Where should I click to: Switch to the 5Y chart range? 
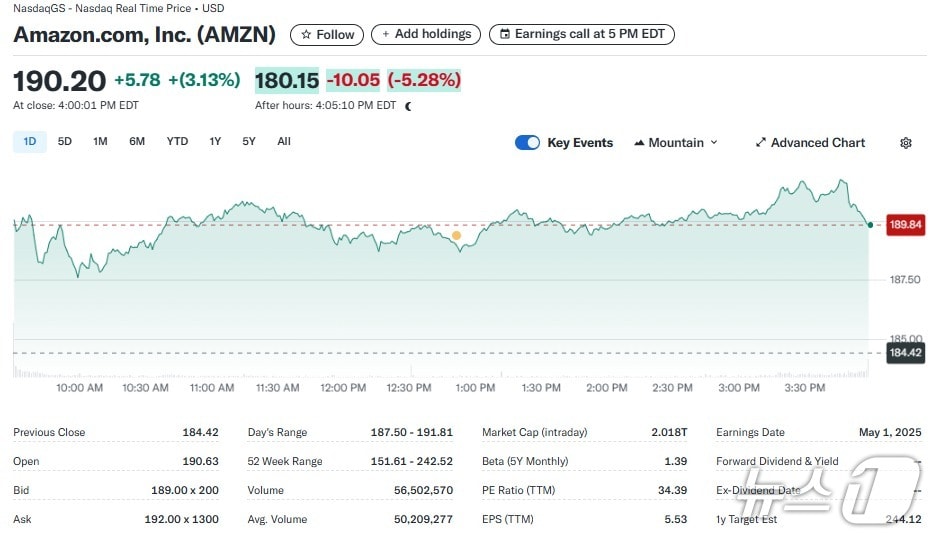point(249,142)
